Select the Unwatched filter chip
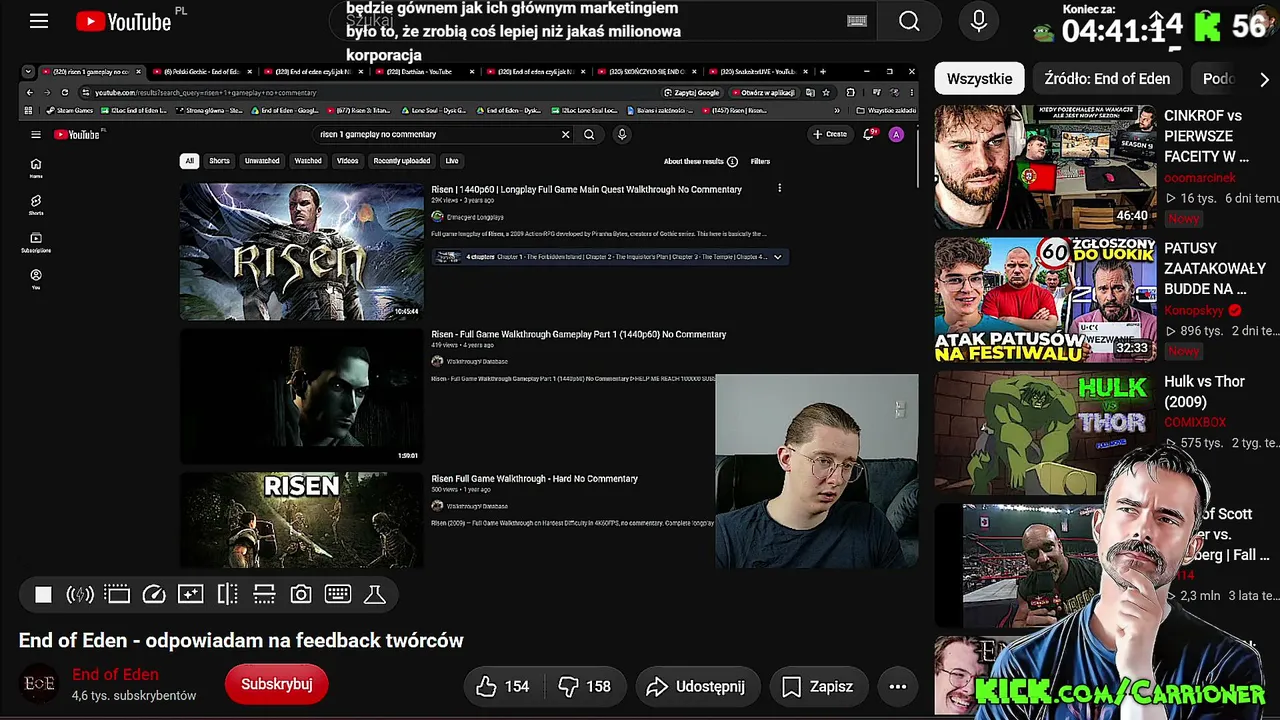Screen dimensions: 1280x720 (262, 161)
